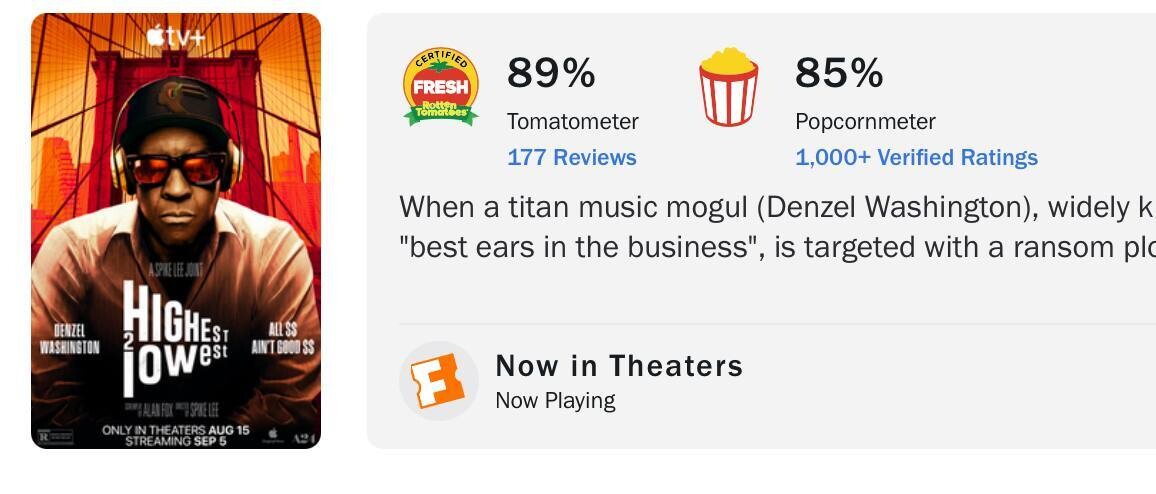
Task: Select the Tomatometer label
Action: tap(572, 121)
